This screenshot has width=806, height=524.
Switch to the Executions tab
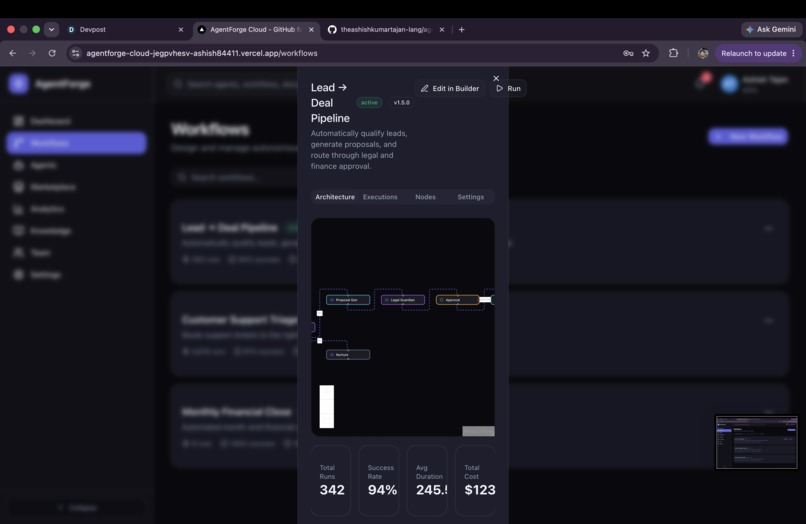click(x=380, y=197)
